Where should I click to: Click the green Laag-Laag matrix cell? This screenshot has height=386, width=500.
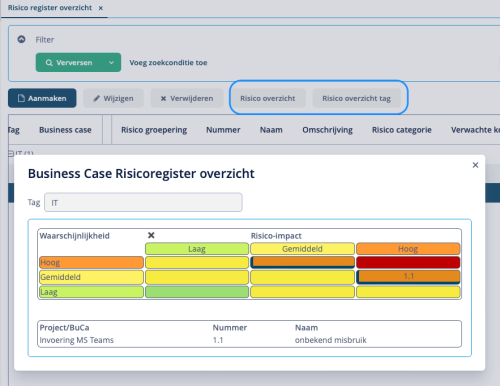pos(197,292)
